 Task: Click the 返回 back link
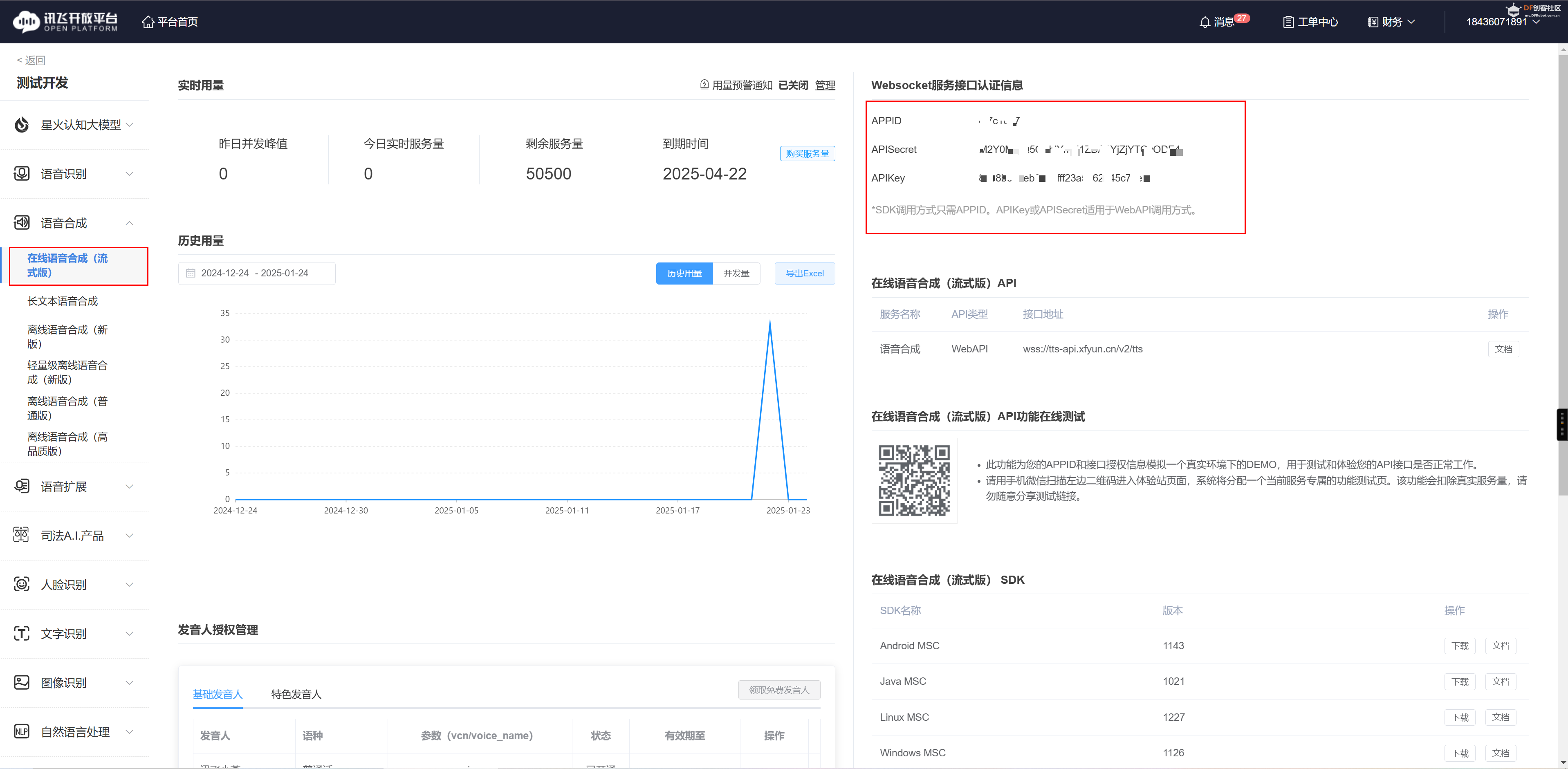tap(31, 60)
